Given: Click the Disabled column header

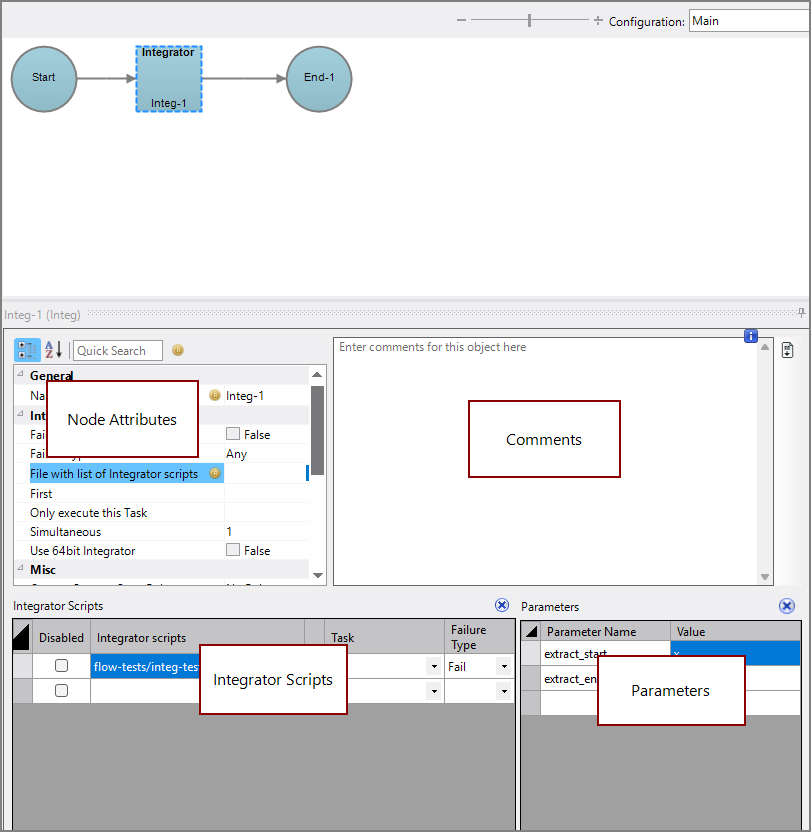Looking at the screenshot, I should coord(61,637).
